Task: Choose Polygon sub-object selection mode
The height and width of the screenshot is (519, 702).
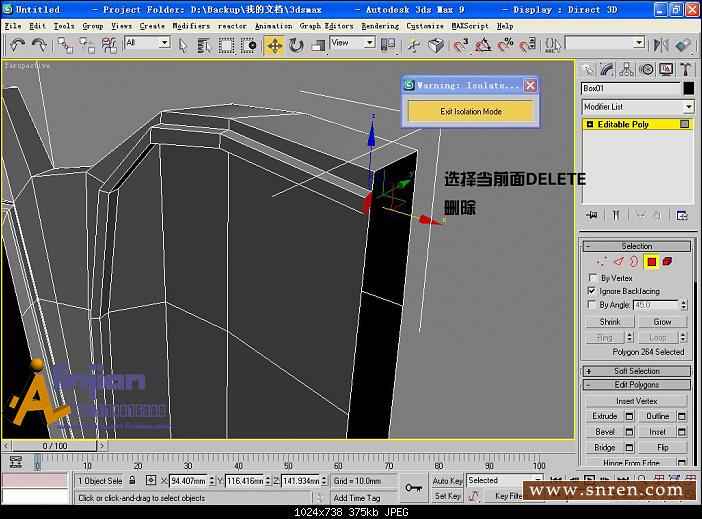Action: [651, 262]
